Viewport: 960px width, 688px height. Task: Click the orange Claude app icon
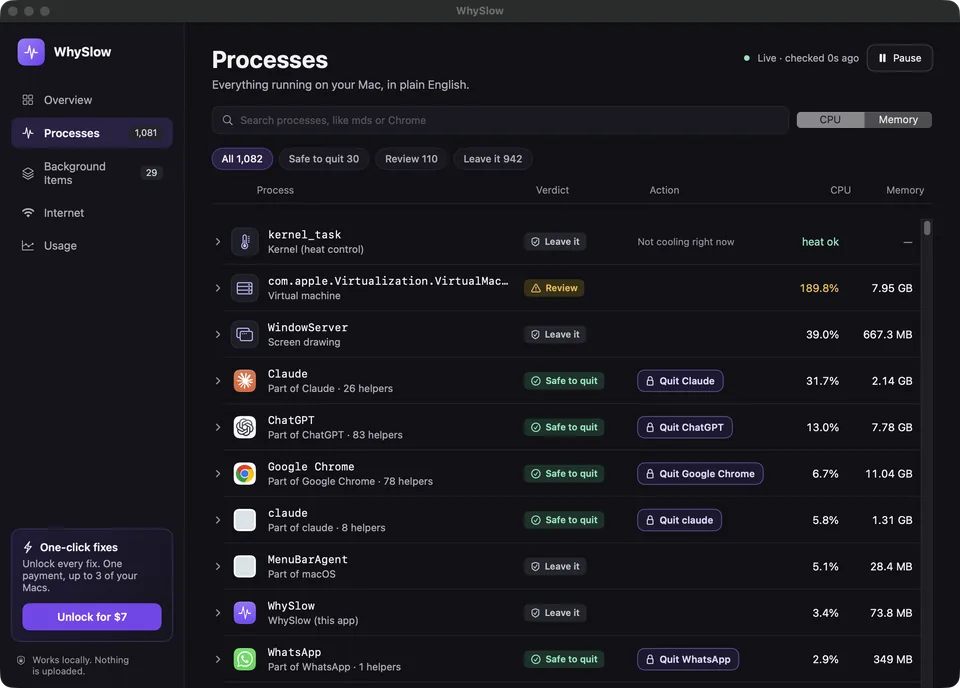click(x=245, y=381)
